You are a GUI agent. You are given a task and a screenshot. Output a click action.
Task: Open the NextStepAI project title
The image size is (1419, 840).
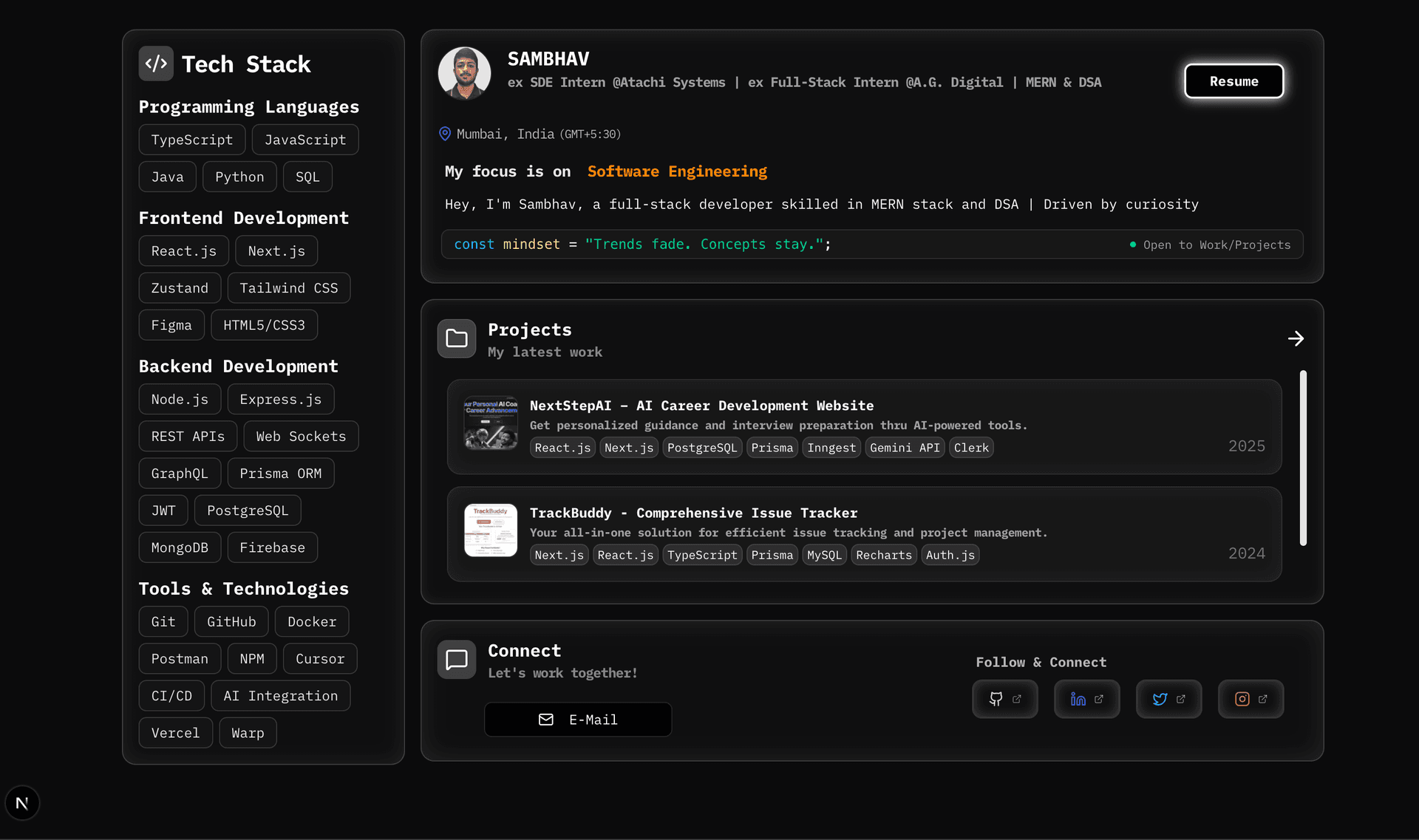701,406
